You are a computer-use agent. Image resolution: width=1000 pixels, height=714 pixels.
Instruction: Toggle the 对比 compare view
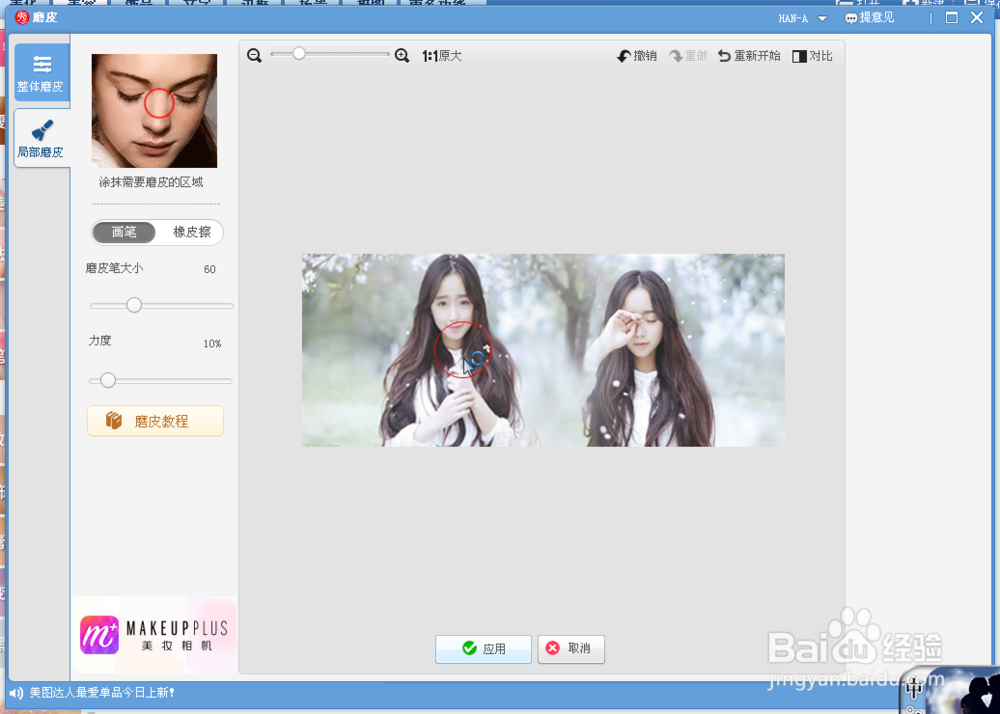(x=812, y=56)
